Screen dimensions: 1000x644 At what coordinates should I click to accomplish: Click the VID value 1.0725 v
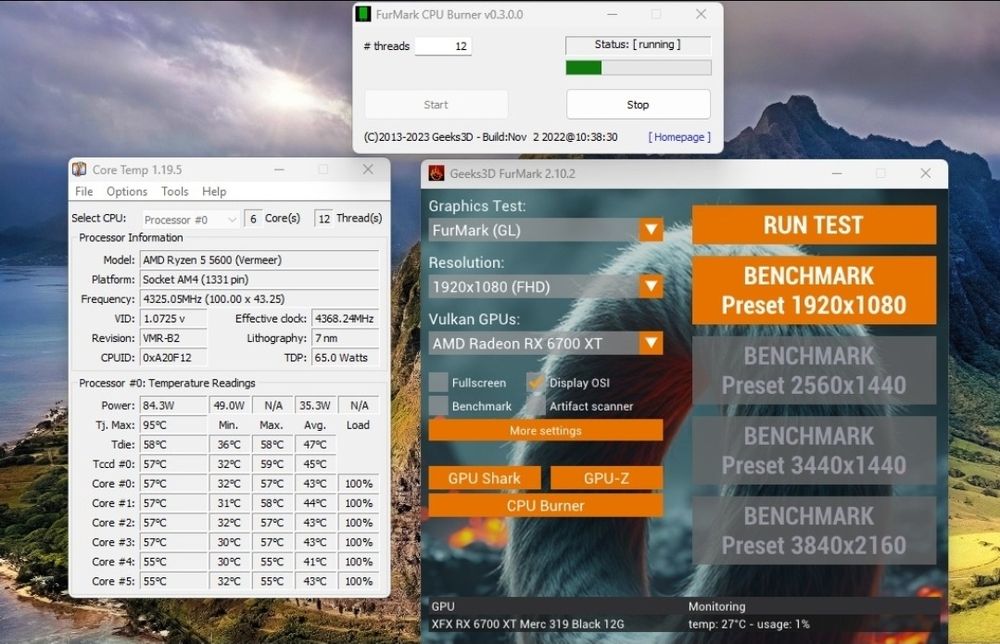tap(173, 318)
